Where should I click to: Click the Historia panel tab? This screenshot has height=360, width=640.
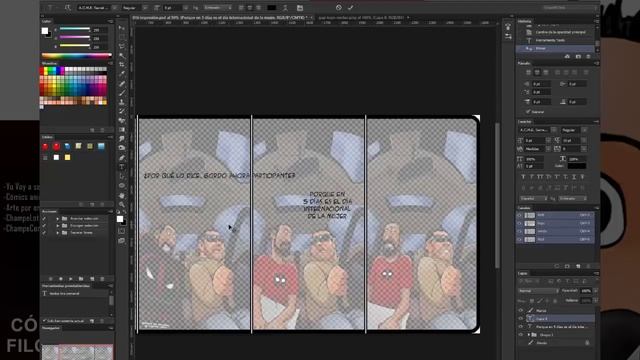pyautogui.click(x=524, y=21)
